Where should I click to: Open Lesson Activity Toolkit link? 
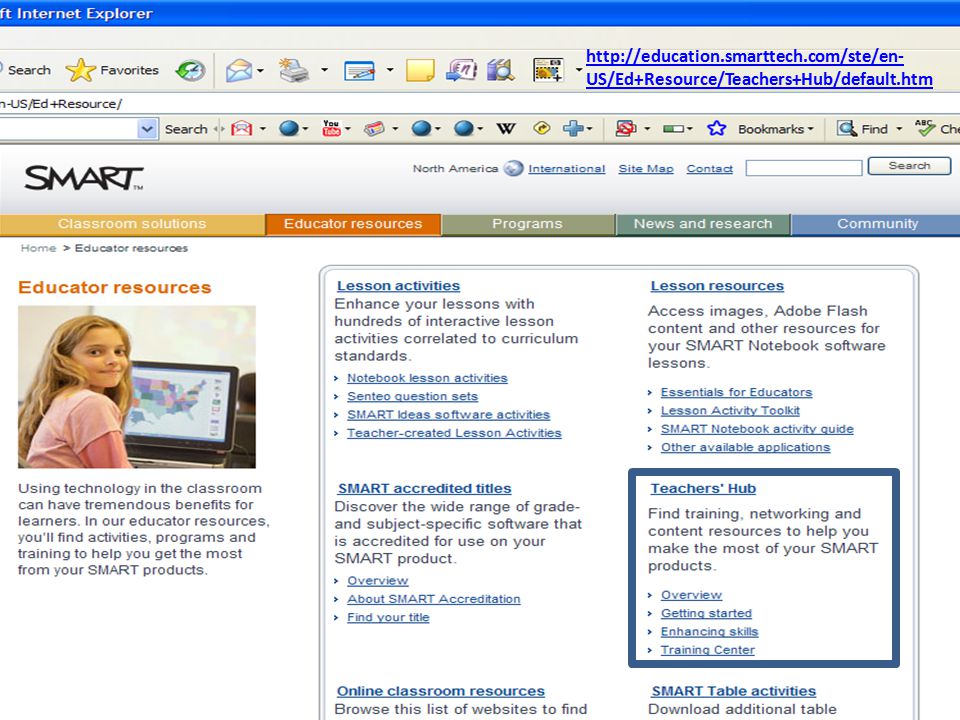pyautogui.click(x=730, y=411)
